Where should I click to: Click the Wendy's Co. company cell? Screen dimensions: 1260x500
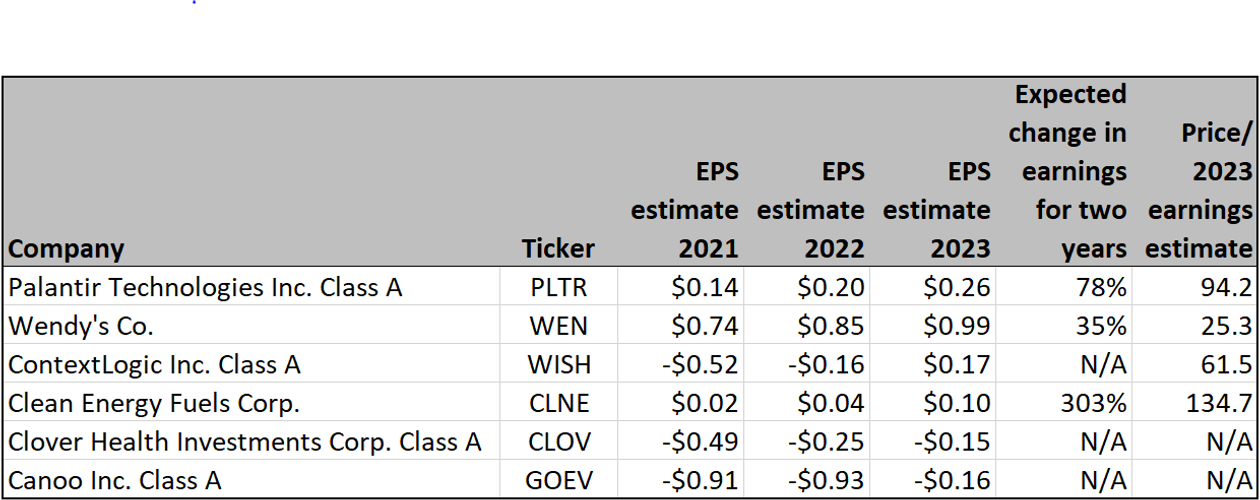click(x=81, y=326)
